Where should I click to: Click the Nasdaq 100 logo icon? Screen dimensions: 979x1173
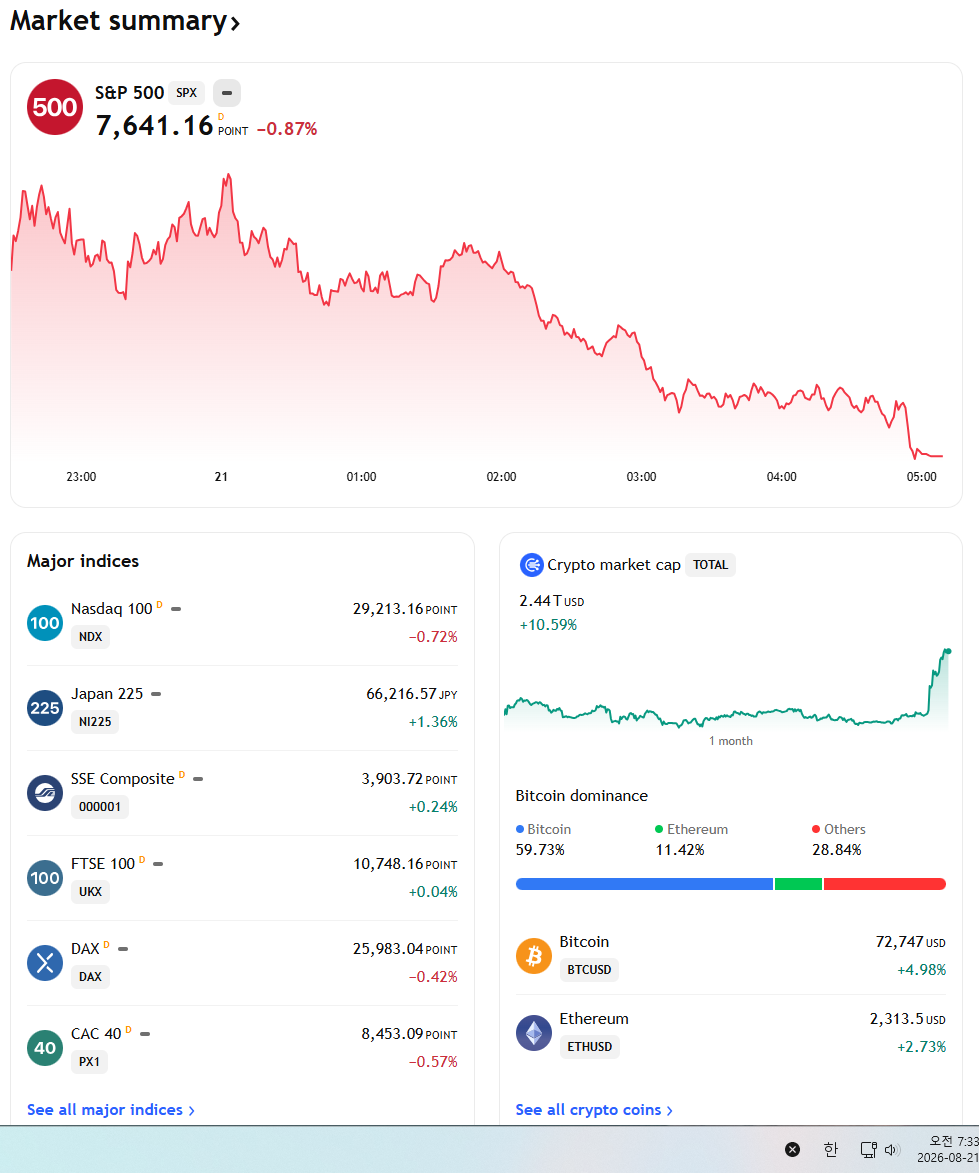pos(45,622)
